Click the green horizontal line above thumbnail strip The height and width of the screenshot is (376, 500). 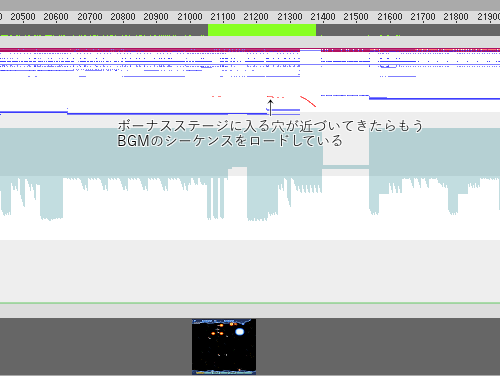point(250,303)
